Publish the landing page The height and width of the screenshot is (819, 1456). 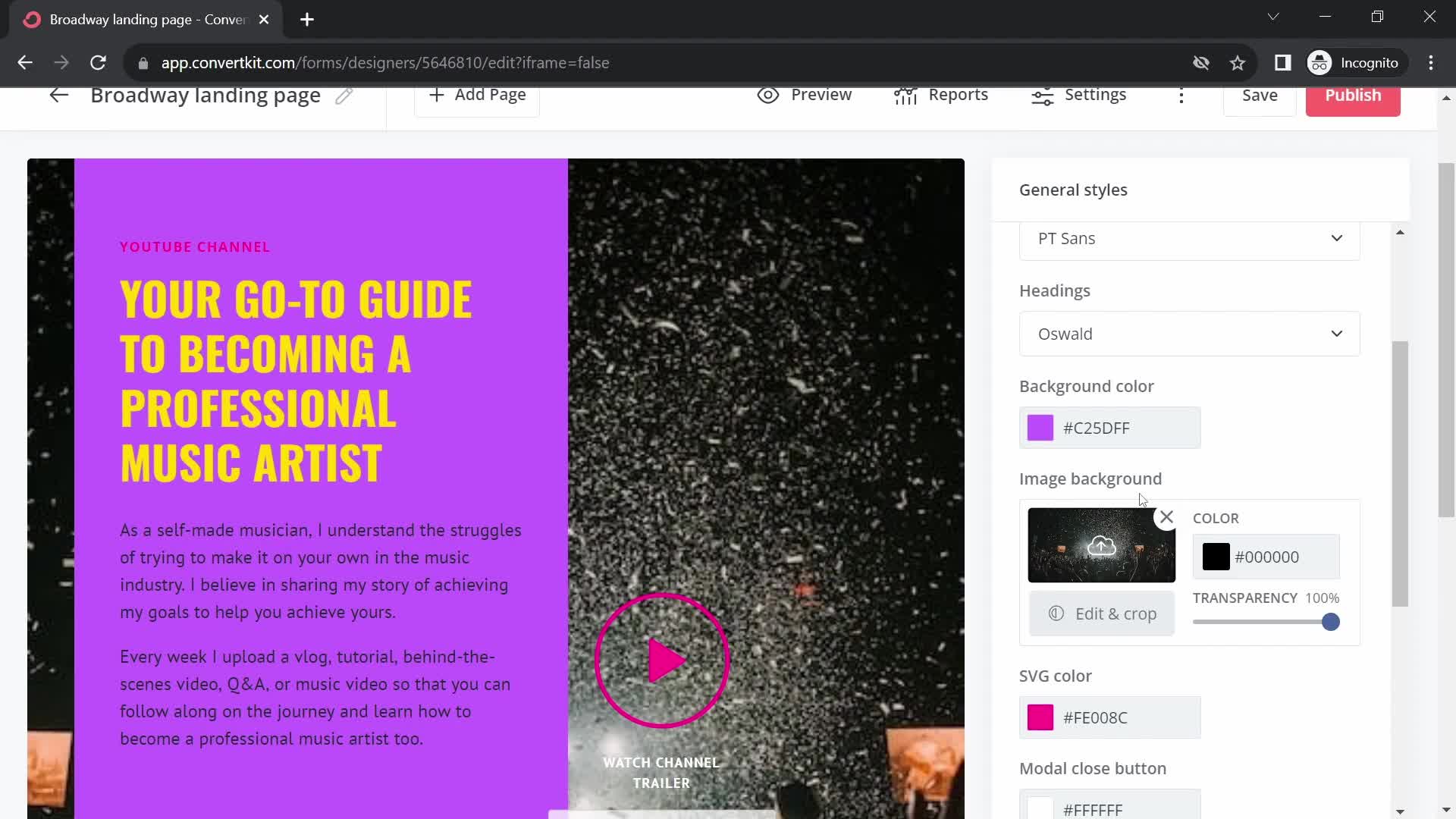point(1353,96)
